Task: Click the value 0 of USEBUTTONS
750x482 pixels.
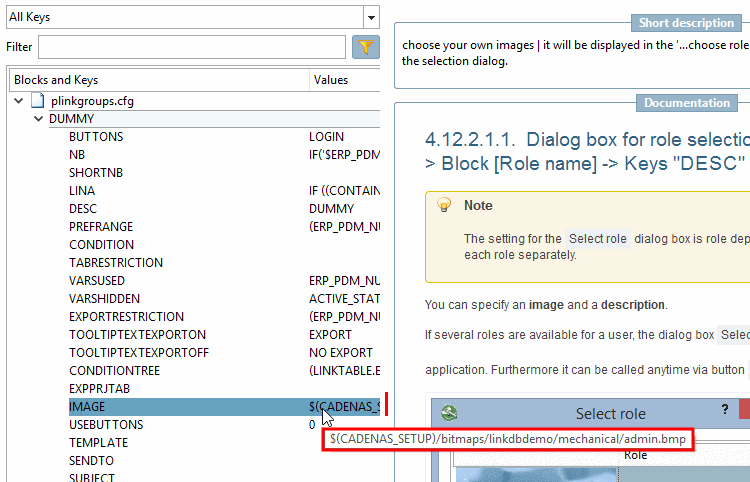Action: [312, 425]
